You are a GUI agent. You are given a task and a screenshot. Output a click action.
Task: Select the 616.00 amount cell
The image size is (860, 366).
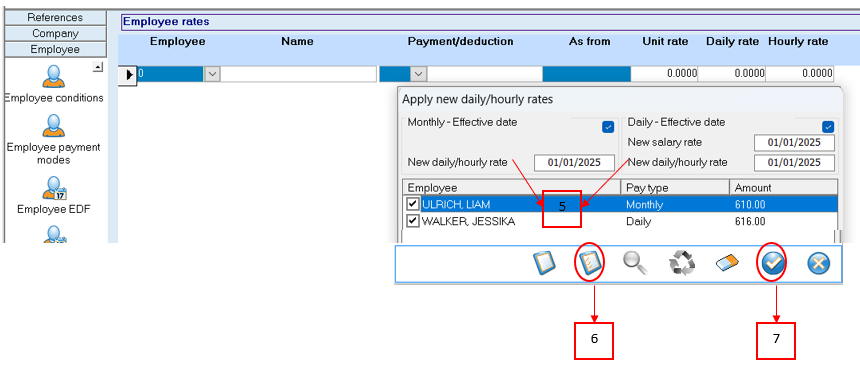[750, 222]
